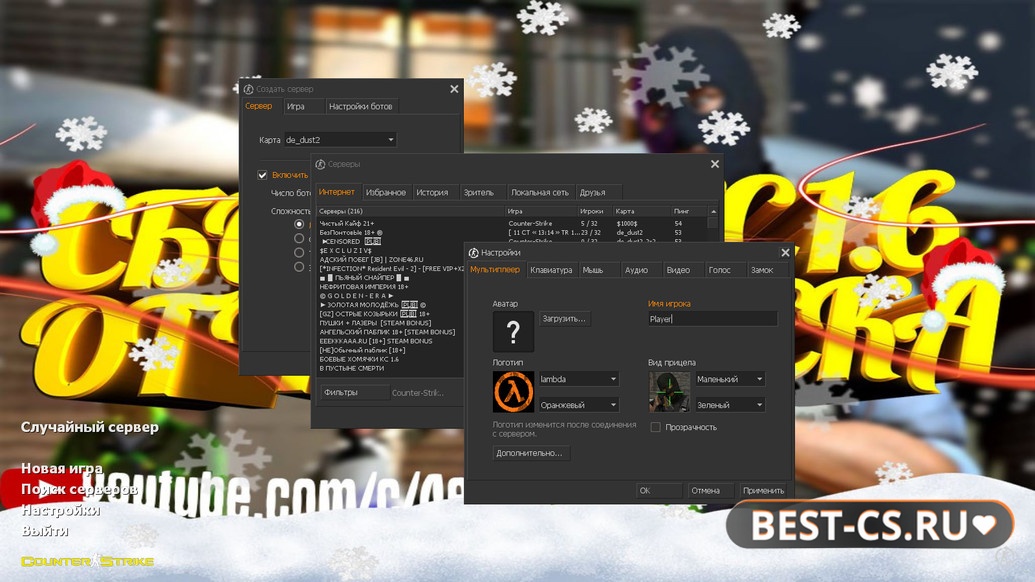Click the Загрузить... avatar button
This screenshot has height=582, width=1035.
(564, 319)
